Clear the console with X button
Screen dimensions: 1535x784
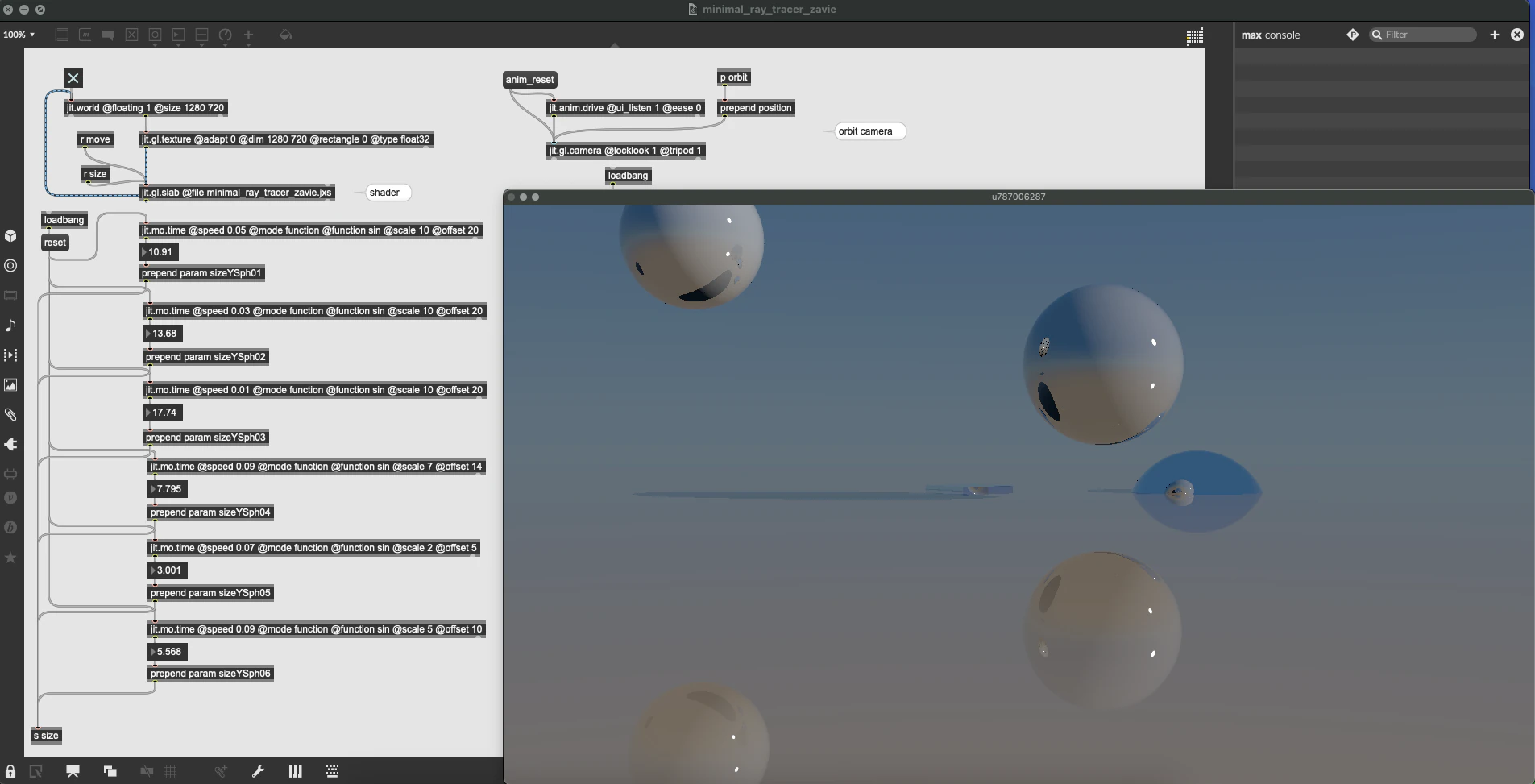(x=1517, y=35)
